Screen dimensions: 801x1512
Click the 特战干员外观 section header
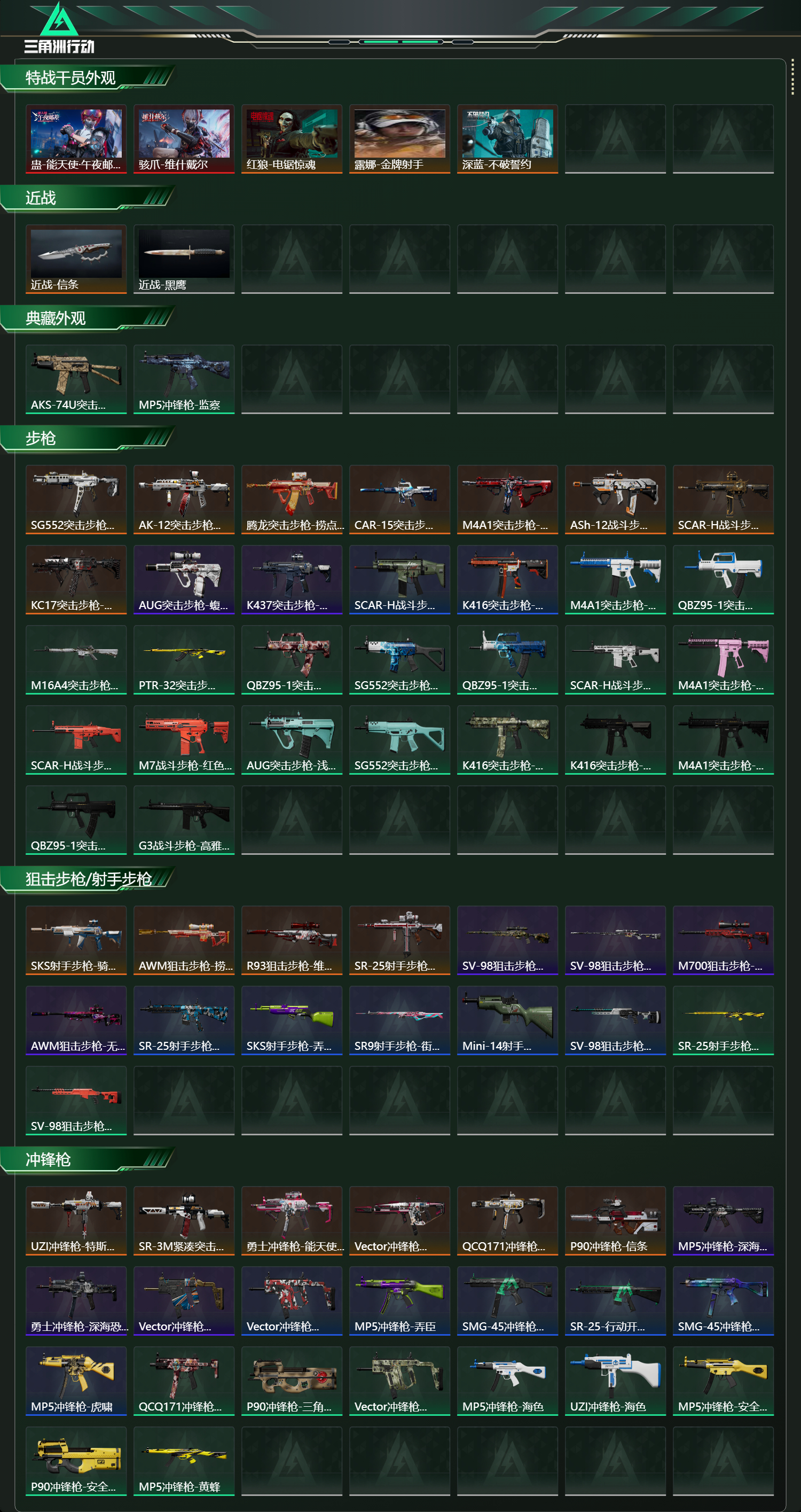[x=70, y=78]
